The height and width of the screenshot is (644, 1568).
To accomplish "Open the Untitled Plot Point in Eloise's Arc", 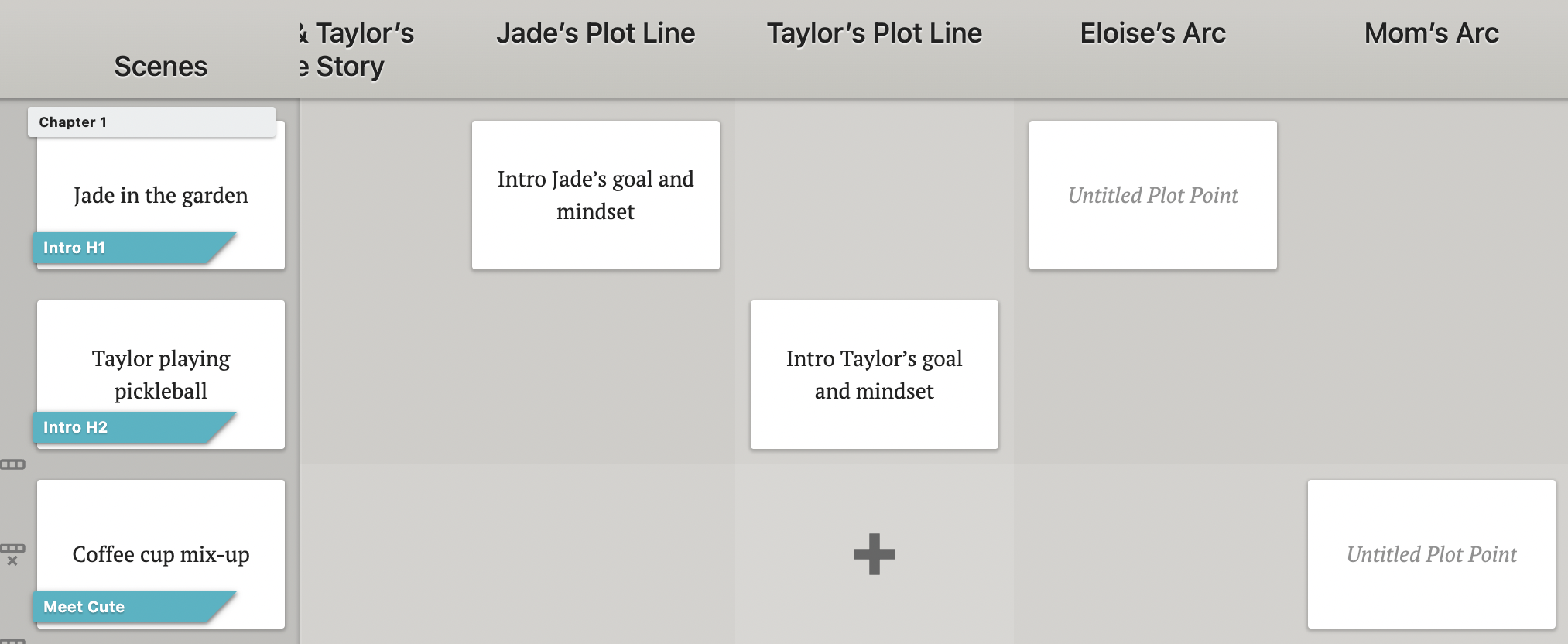I will click(1152, 195).
